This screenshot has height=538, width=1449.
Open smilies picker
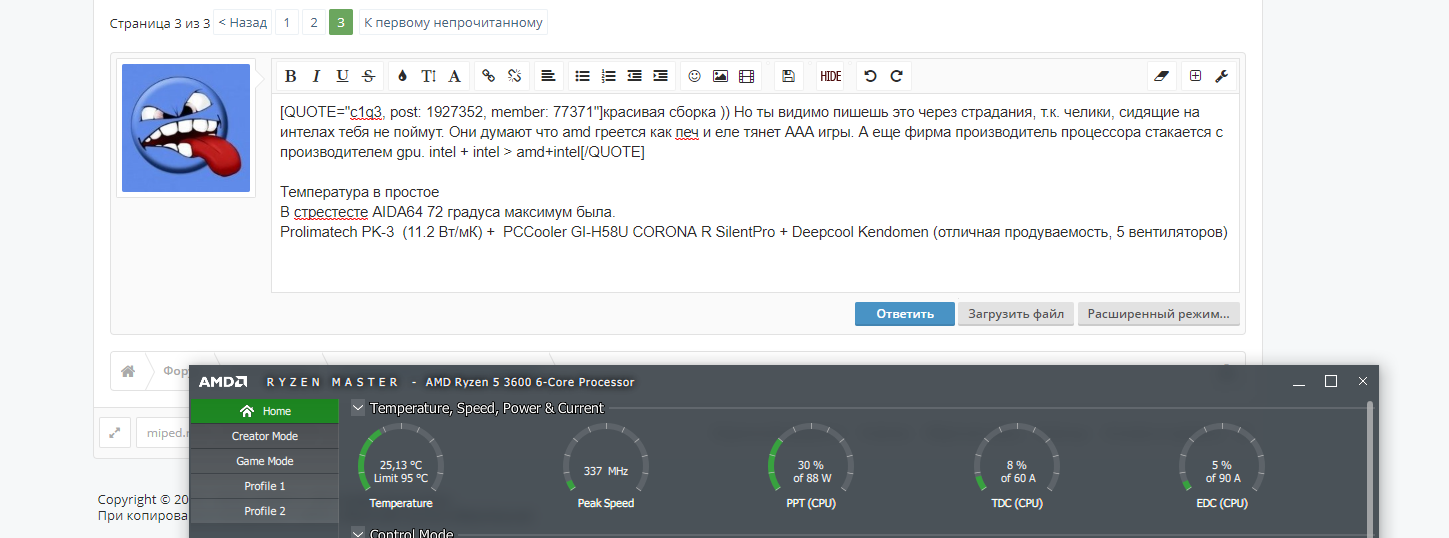(x=694, y=76)
